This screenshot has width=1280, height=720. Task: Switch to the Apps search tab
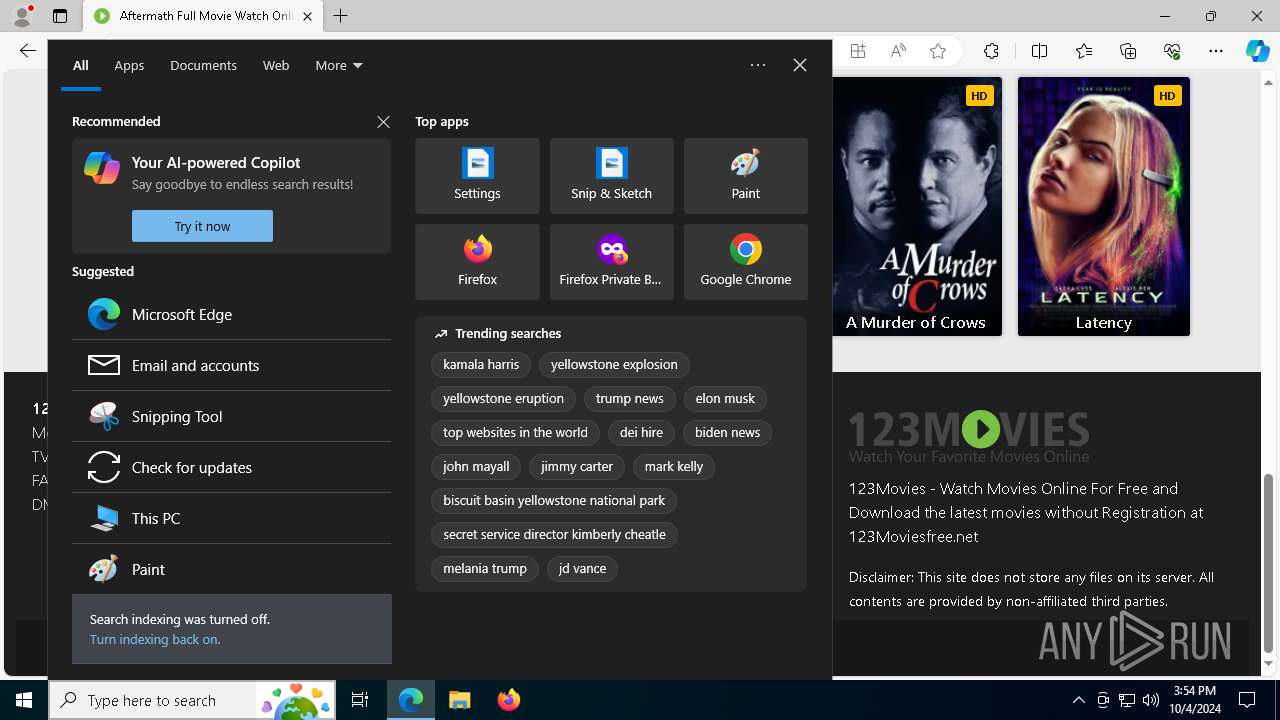pyautogui.click(x=129, y=65)
